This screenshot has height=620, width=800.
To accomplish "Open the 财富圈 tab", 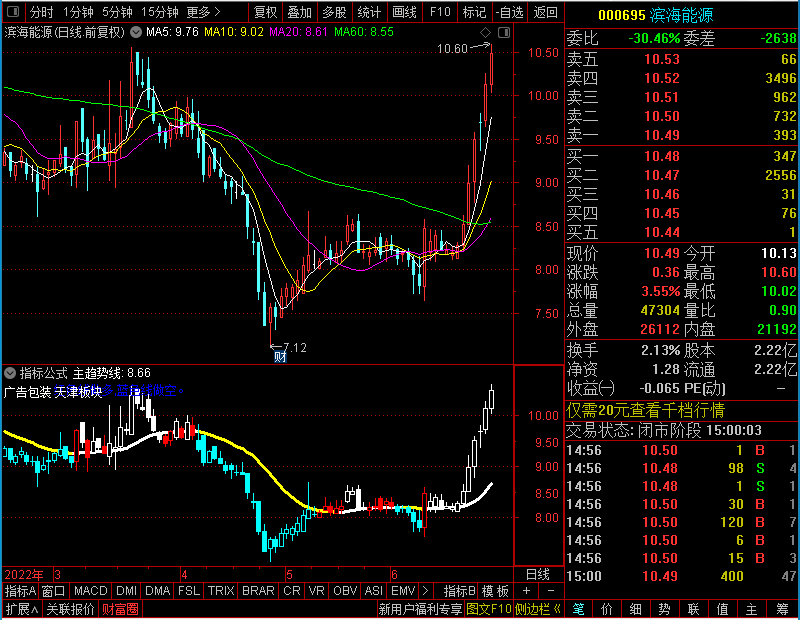I will click(x=120, y=609).
